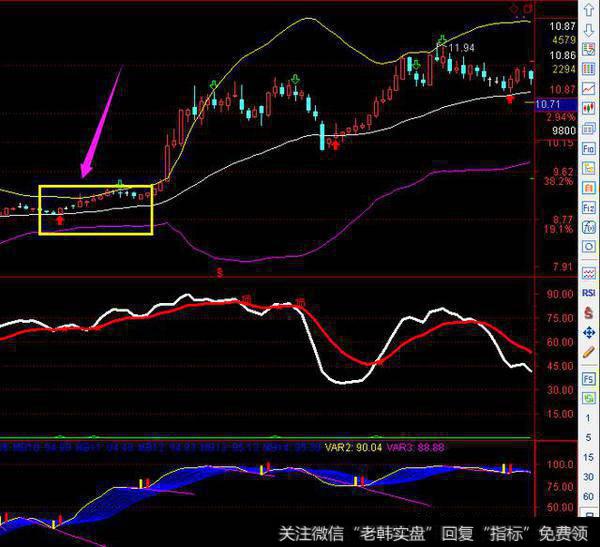This screenshot has height=547, width=600.
Task: Open the multi-window layout icon
Action: click(589, 129)
